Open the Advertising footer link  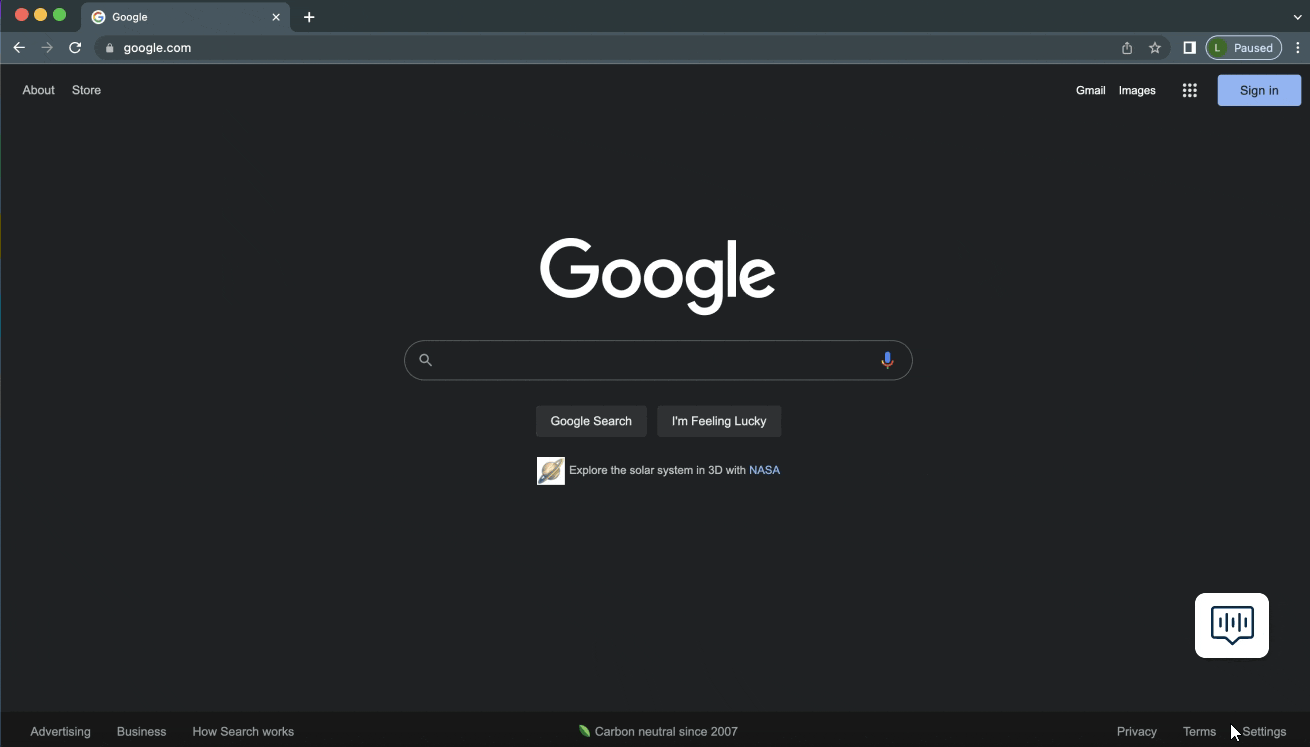click(60, 732)
